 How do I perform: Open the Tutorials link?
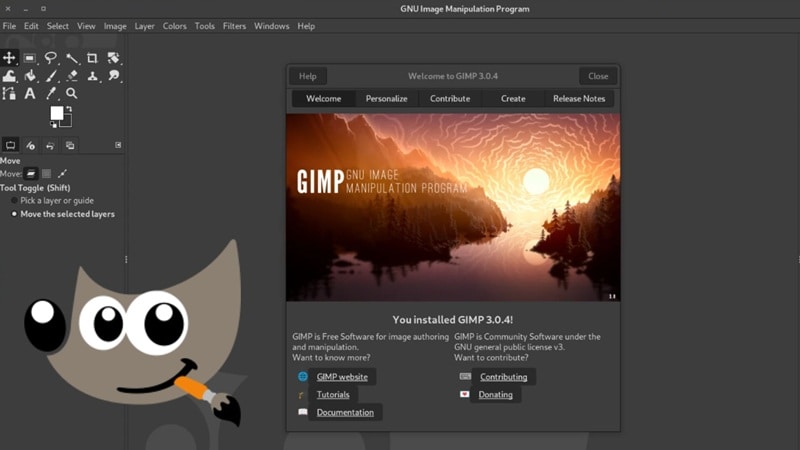pos(333,394)
